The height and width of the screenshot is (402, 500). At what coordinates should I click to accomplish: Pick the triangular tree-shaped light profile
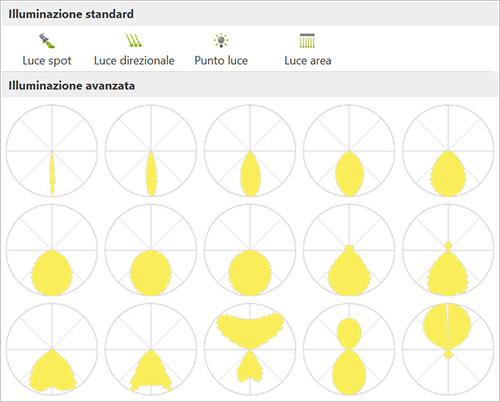coord(151,349)
